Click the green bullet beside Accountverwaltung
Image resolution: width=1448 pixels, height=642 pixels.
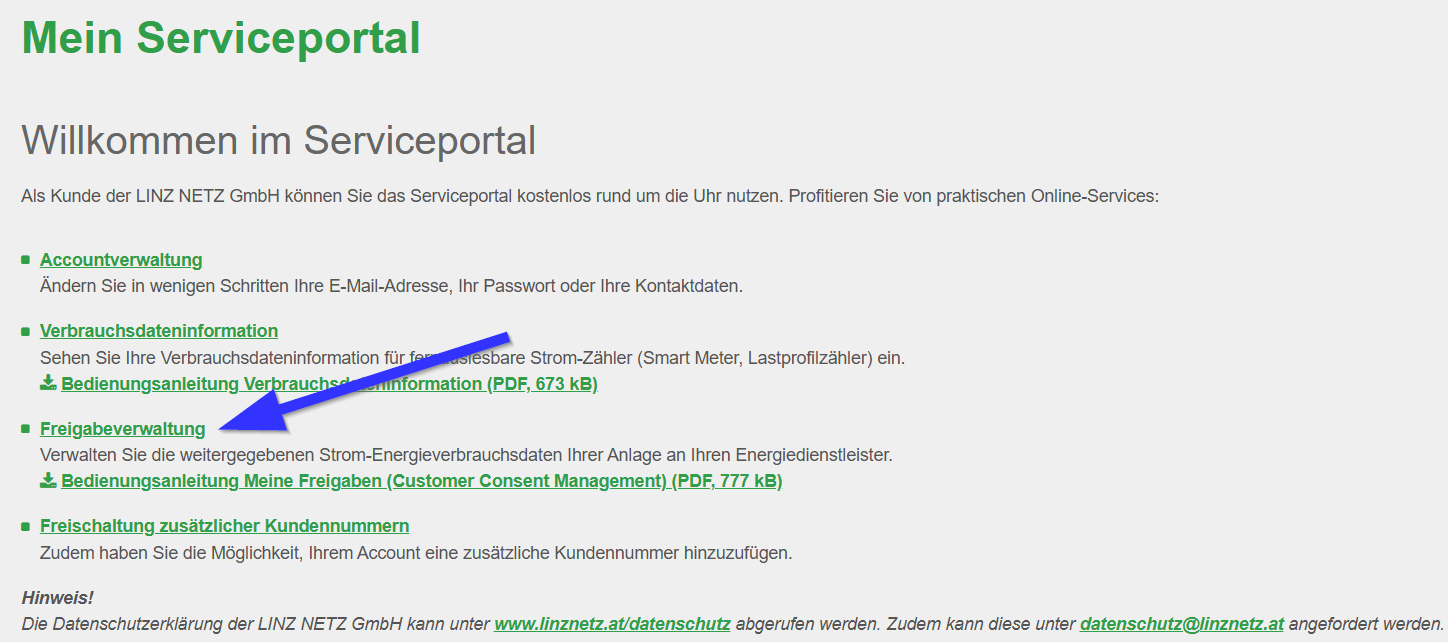coord(26,260)
